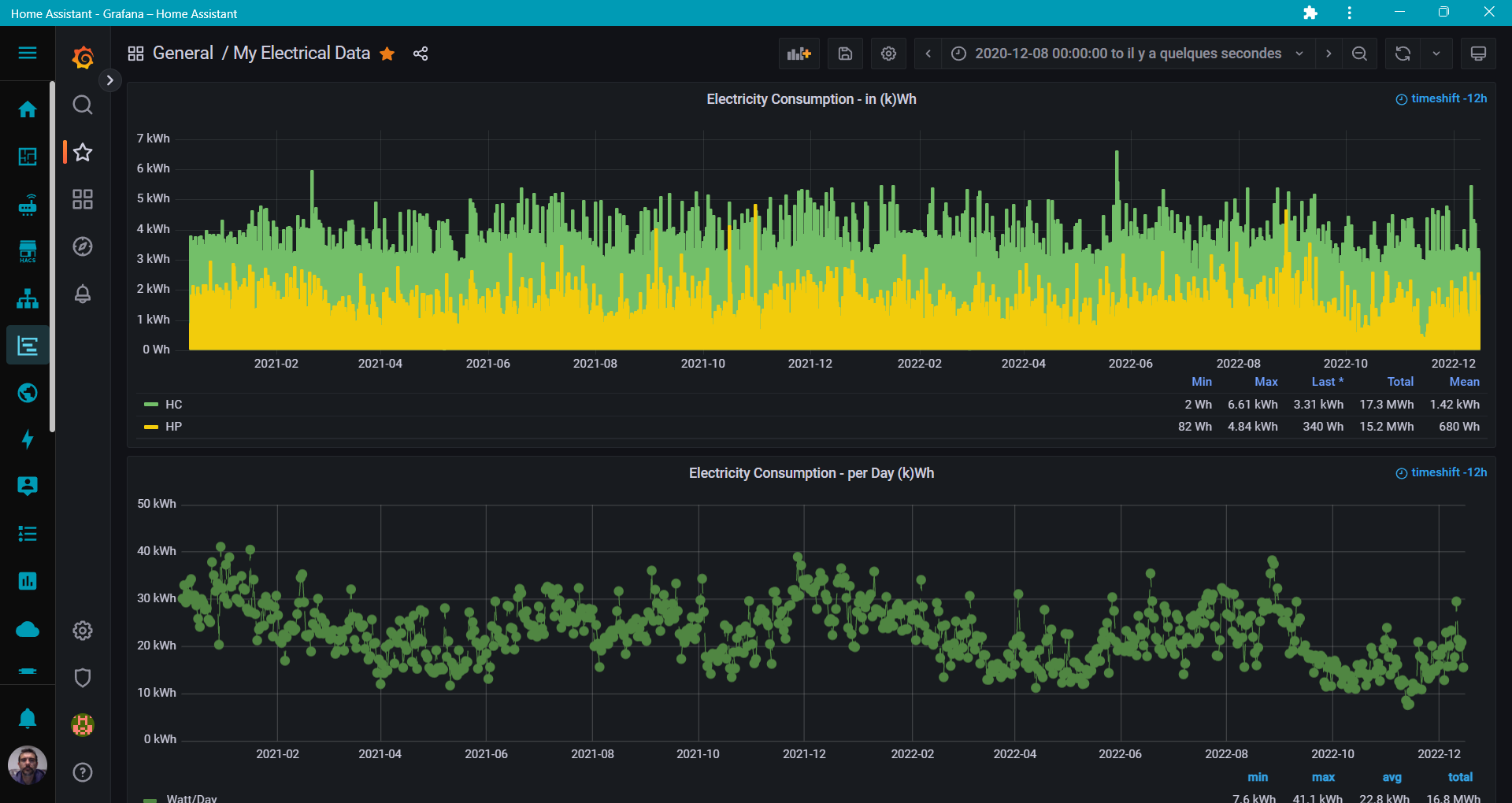Open the General folder breadcrumb
1512x803 pixels.
(183, 53)
